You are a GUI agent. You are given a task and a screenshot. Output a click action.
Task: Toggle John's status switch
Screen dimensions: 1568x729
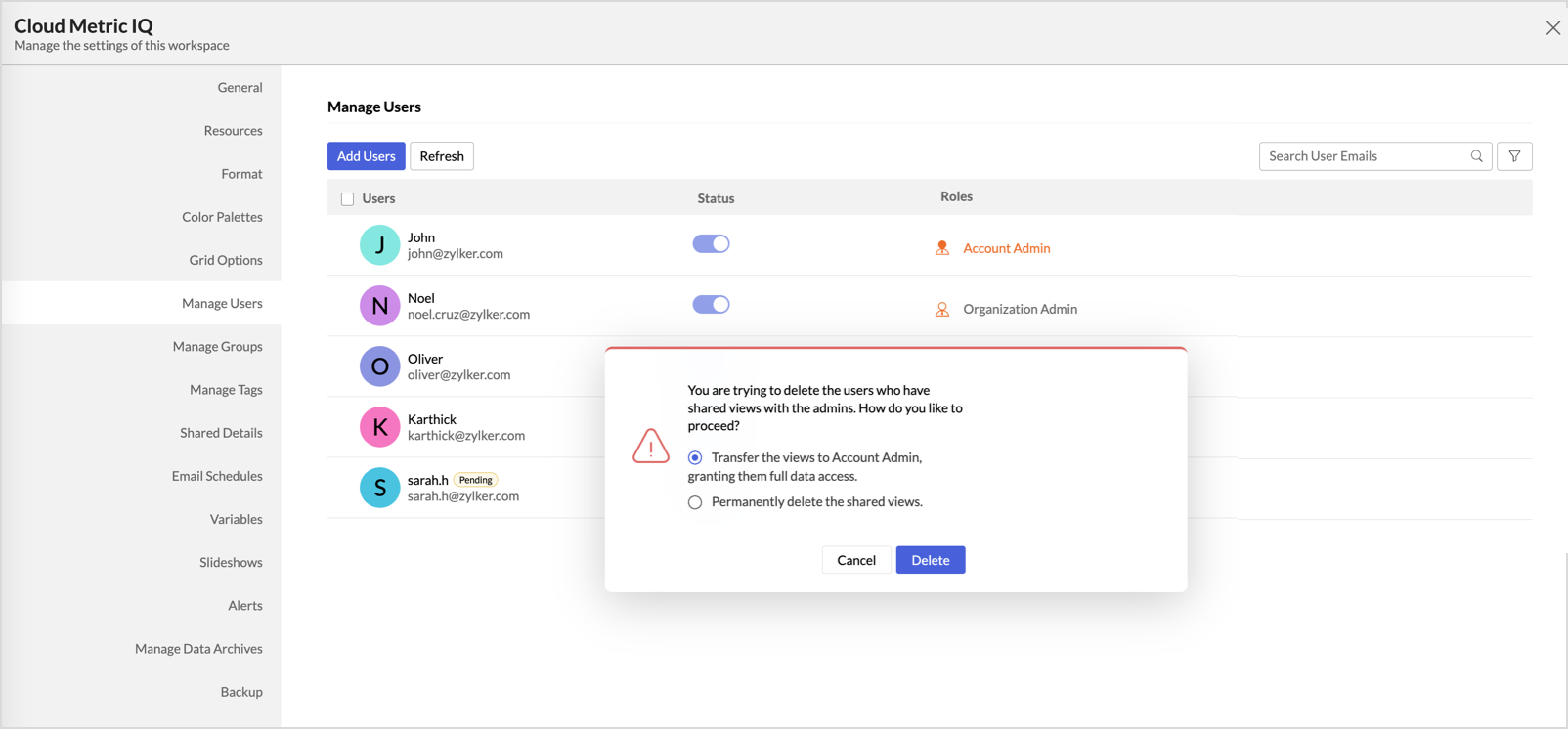pyautogui.click(x=711, y=244)
